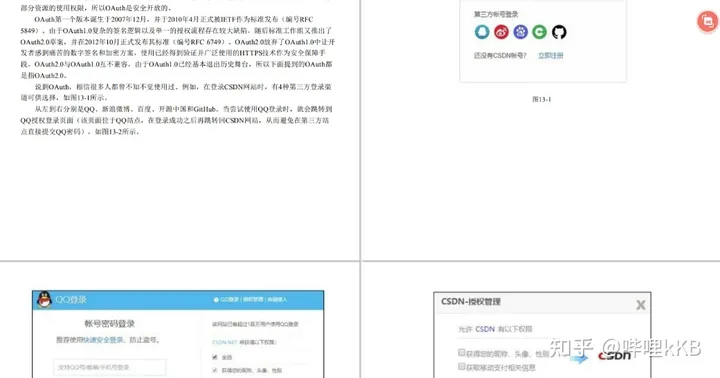Click the Baidu paw login icon
Screen dimensions: 720x378
(520, 32)
